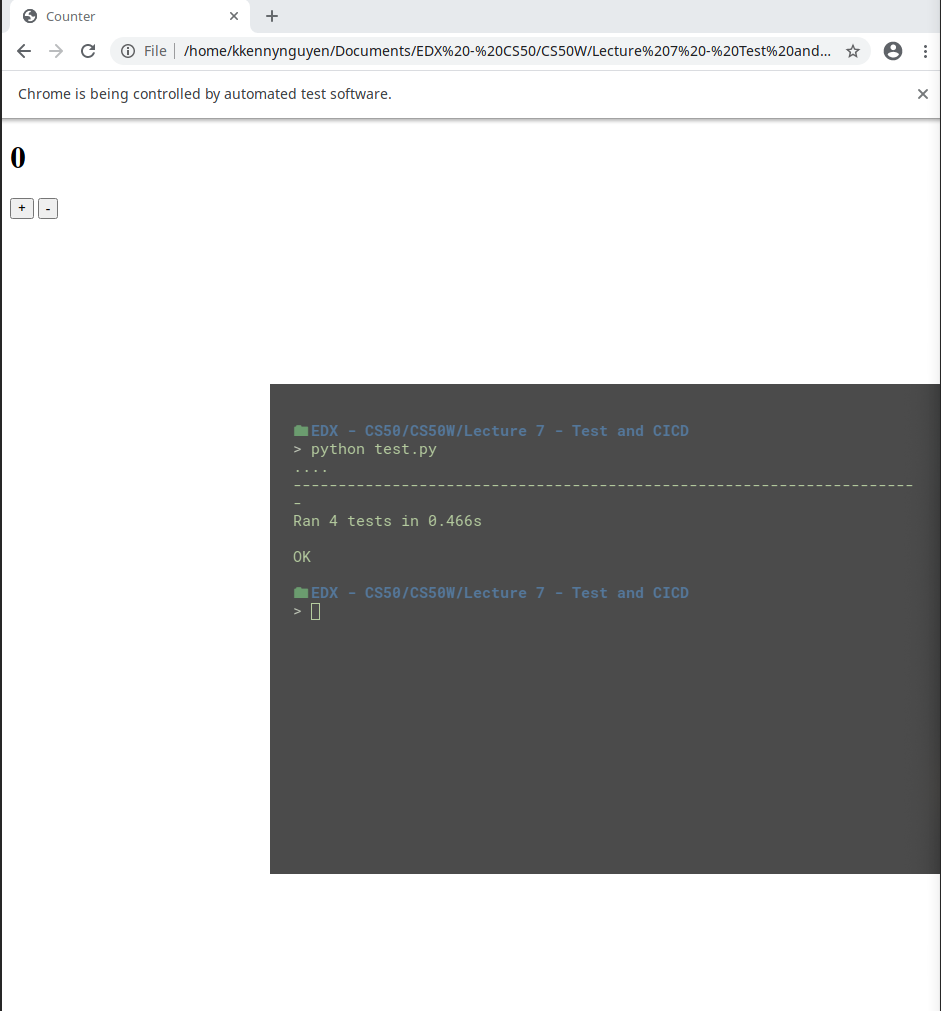Open the Chrome three-dot menu
This screenshot has width=941, height=1011.
pyautogui.click(x=926, y=51)
